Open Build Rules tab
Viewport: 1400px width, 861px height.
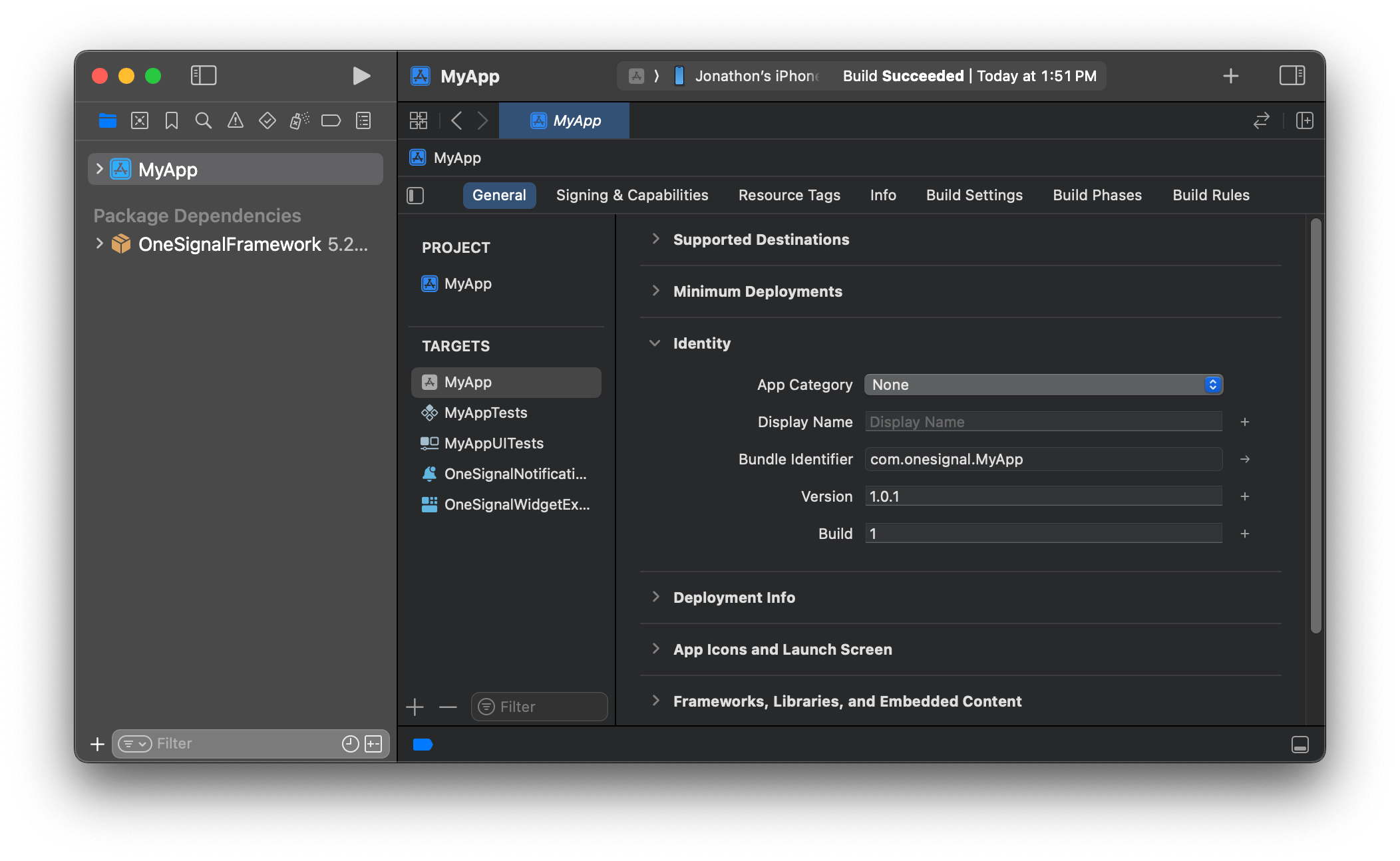click(1211, 195)
